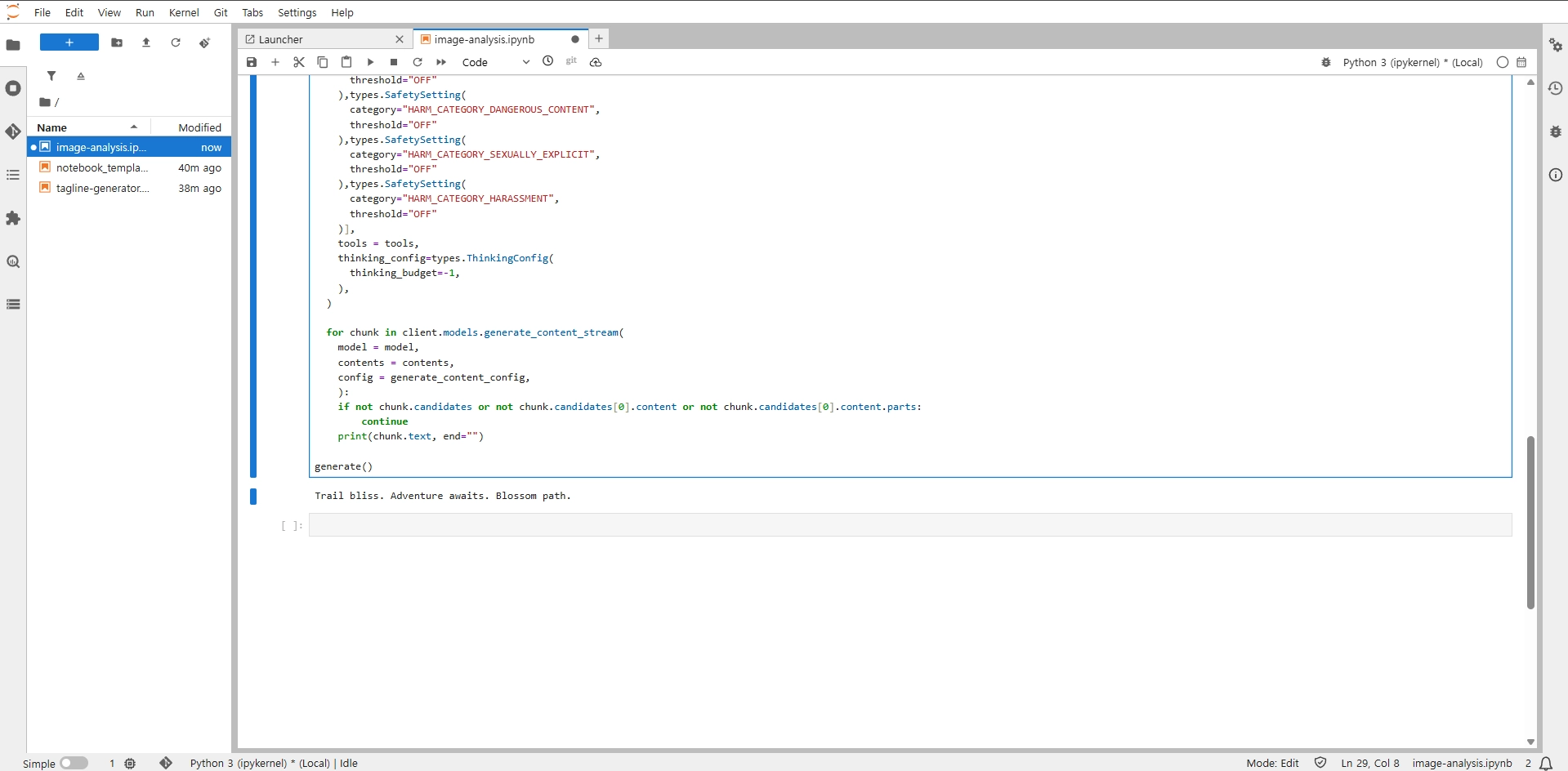The height and width of the screenshot is (771, 1568).
Task: Open the search magnifier icon in left sidebar
Action: [13, 261]
